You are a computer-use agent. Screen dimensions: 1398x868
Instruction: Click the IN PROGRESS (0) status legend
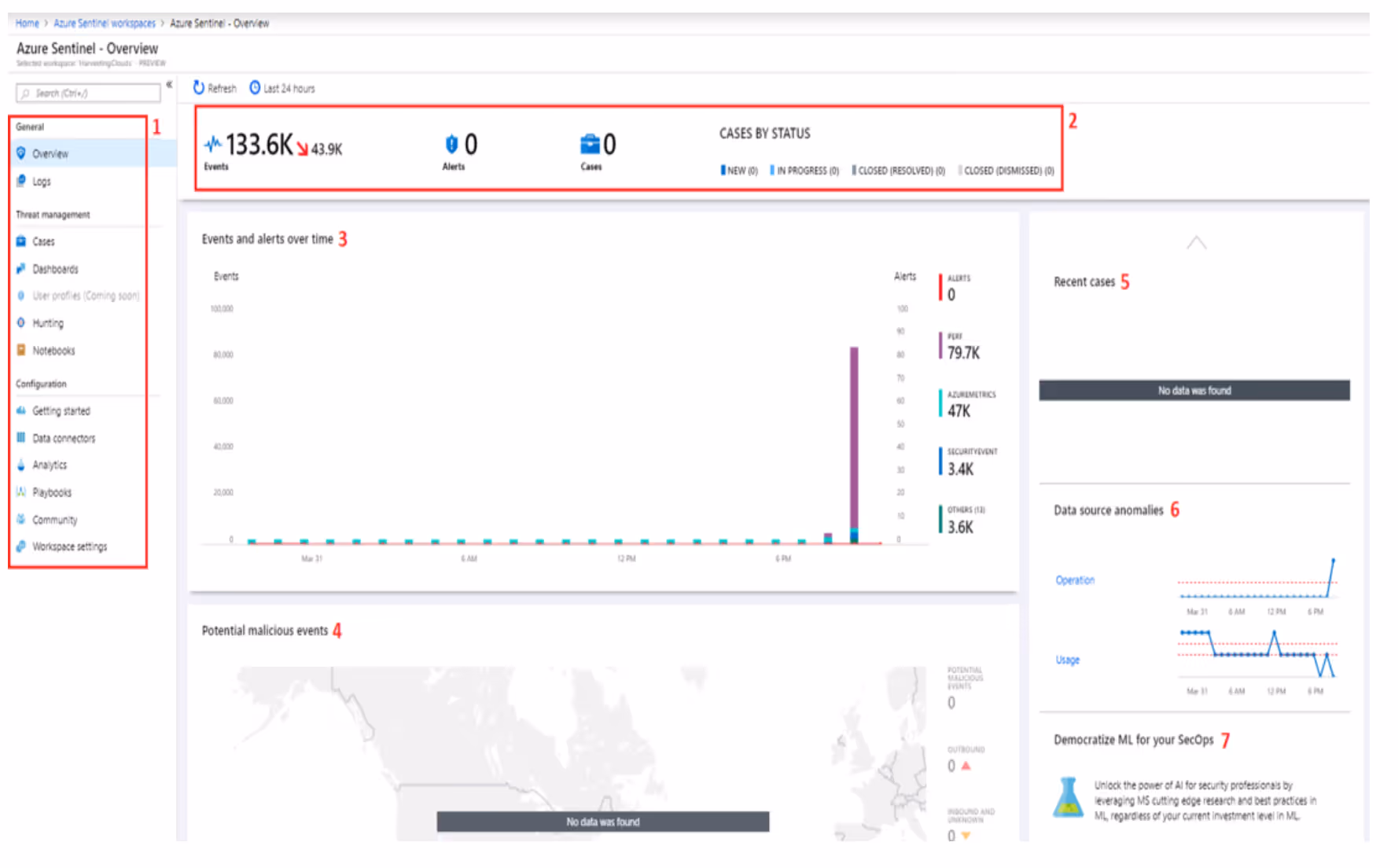click(x=804, y=171)
